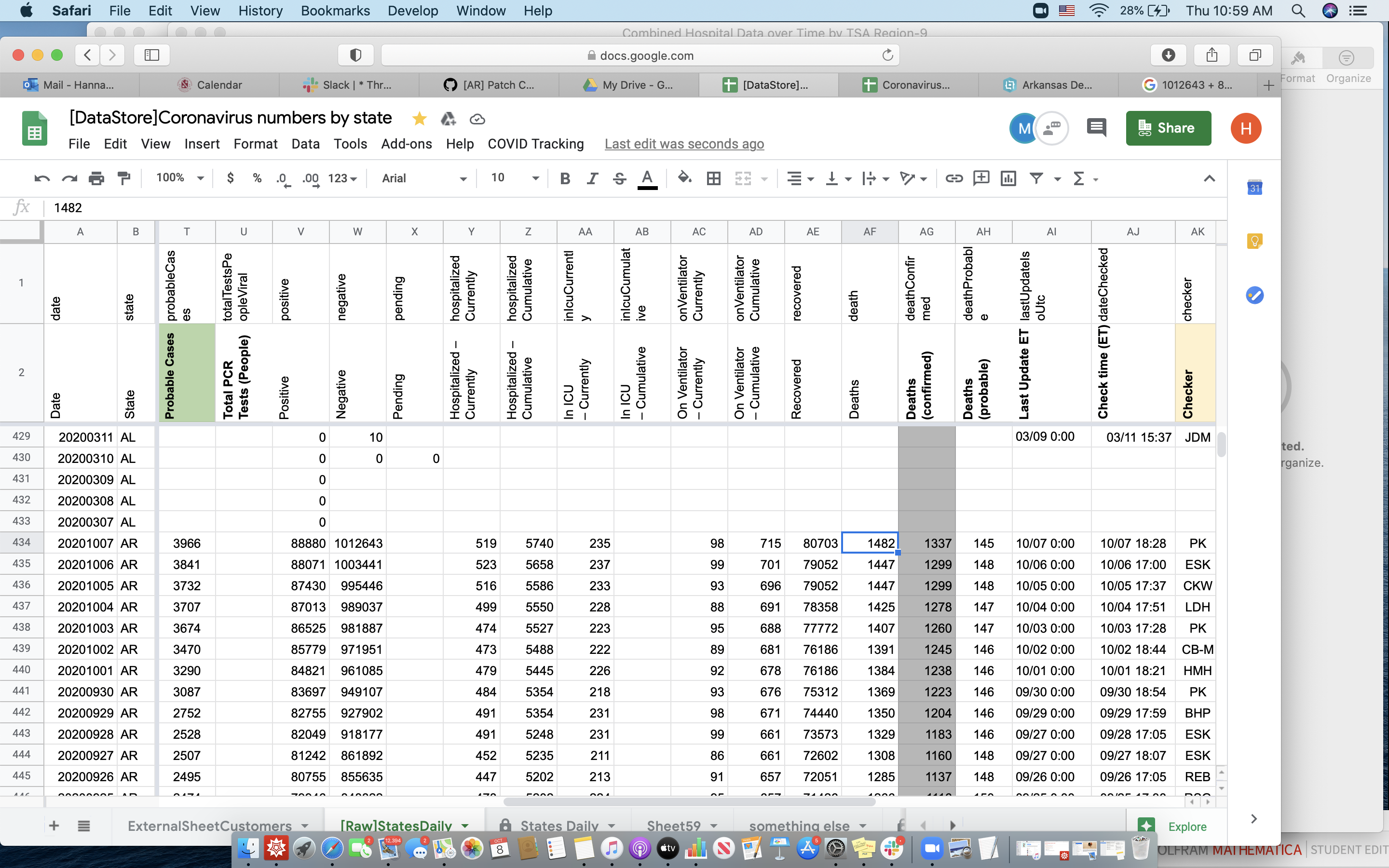
Task: Print the spreadsheet using the printer icon
Action: tap(96, 178)
